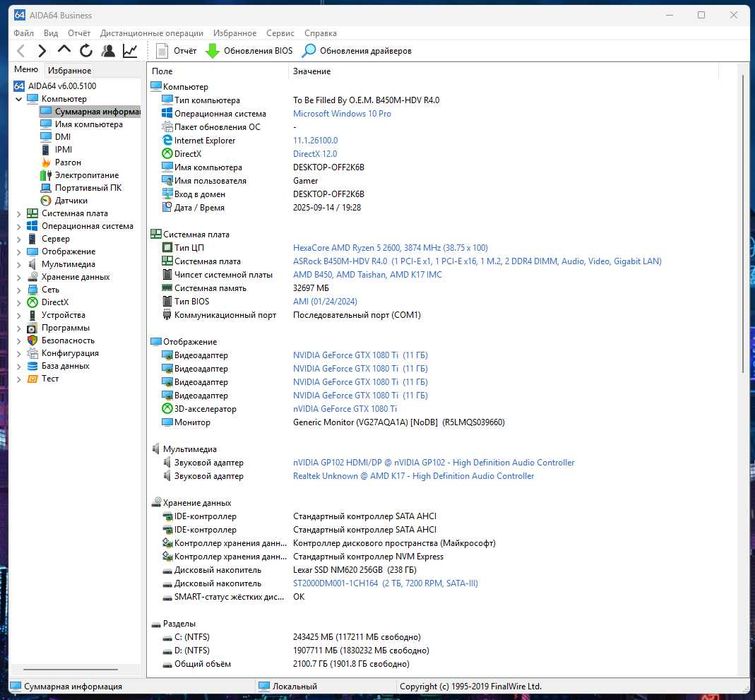Select the 3D-акселератор row icon
Image resolution: width=755 pixels, height=700 pixels.
(x=167, y=409)
